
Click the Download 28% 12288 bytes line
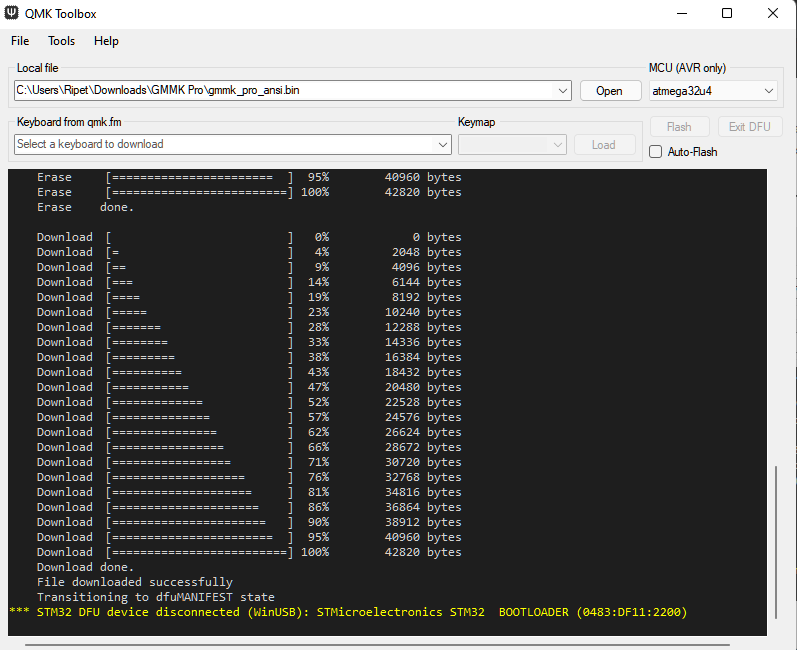(x=249, y=327)
